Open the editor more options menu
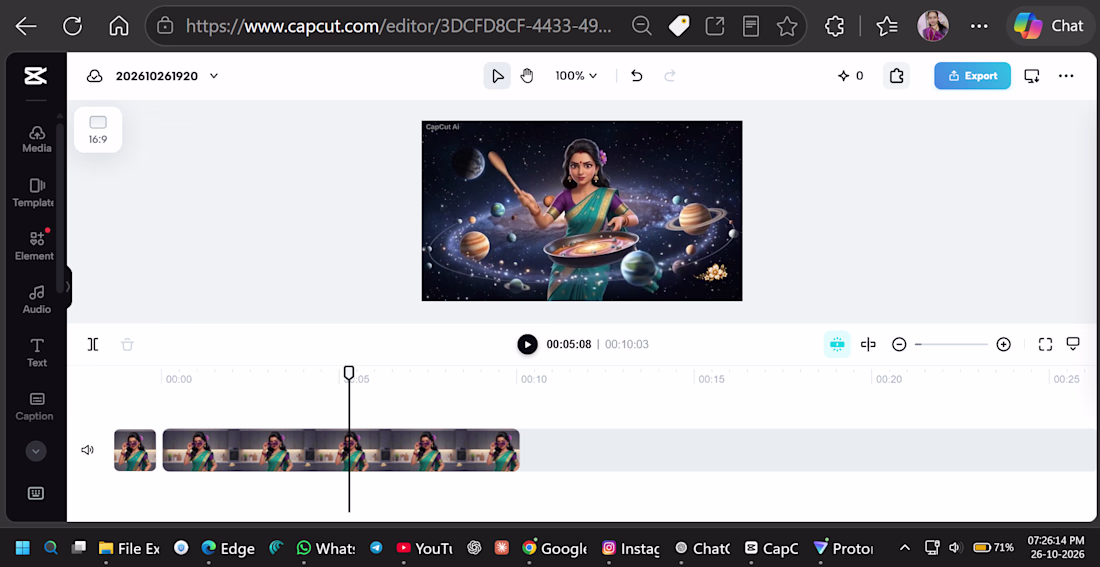Image resolution: width=1100 pixels, height=567 pixels. (x=1066, y=76)
